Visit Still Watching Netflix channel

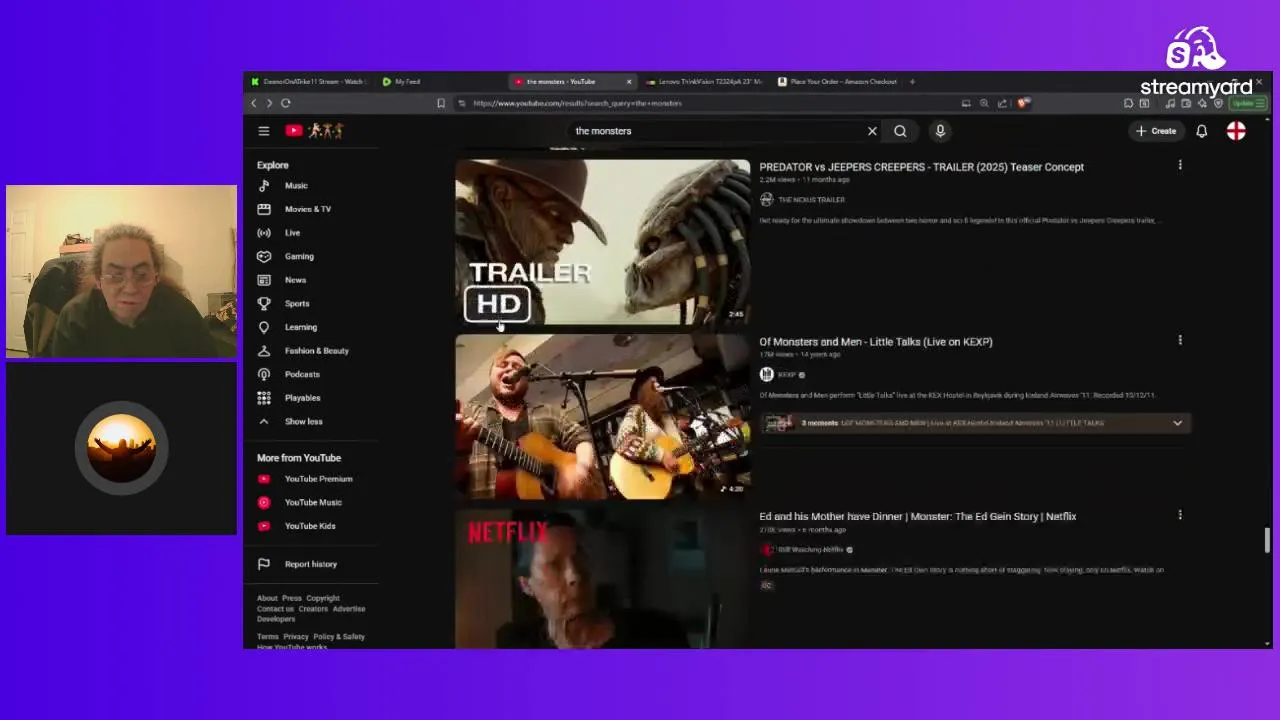pos(811,550)
